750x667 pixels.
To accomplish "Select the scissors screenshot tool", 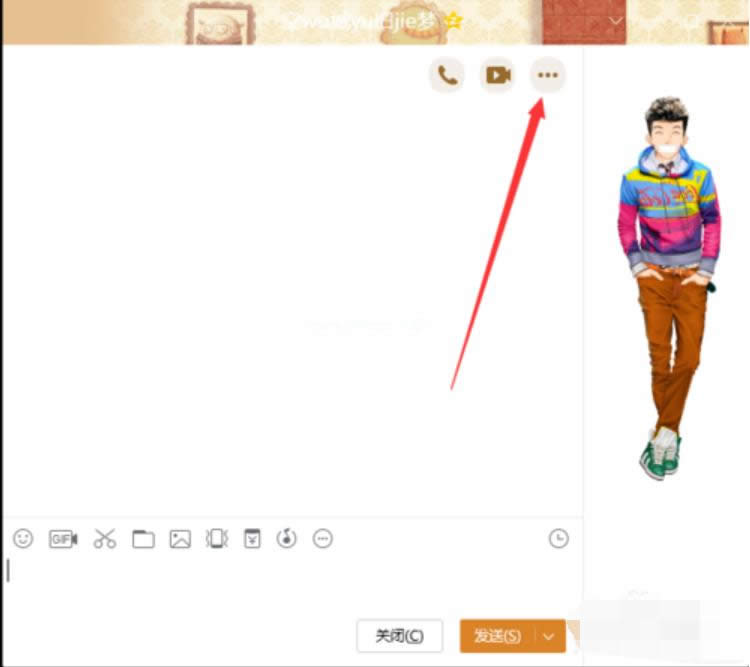I will (x=105, y=539).
